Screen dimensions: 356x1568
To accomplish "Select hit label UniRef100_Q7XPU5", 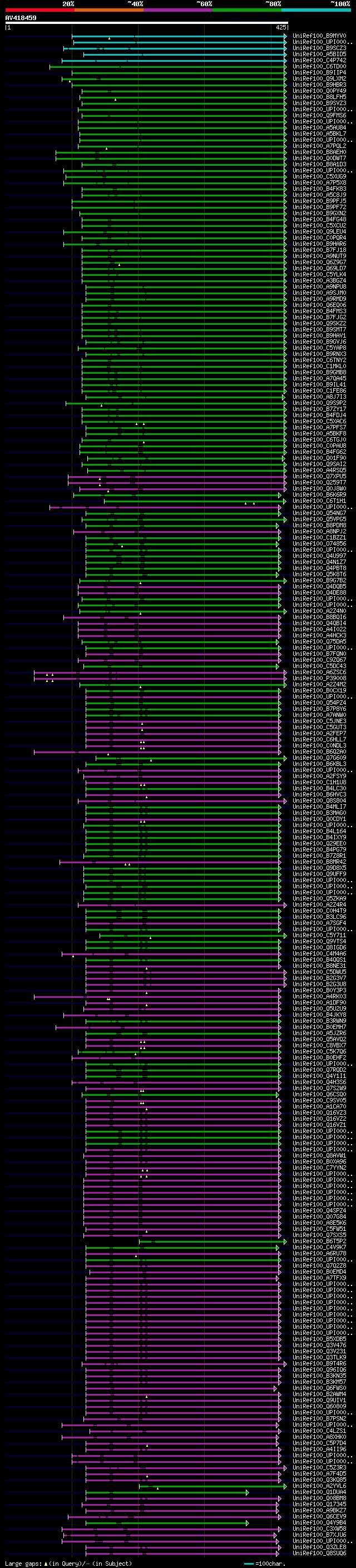I will coord(319,477).
